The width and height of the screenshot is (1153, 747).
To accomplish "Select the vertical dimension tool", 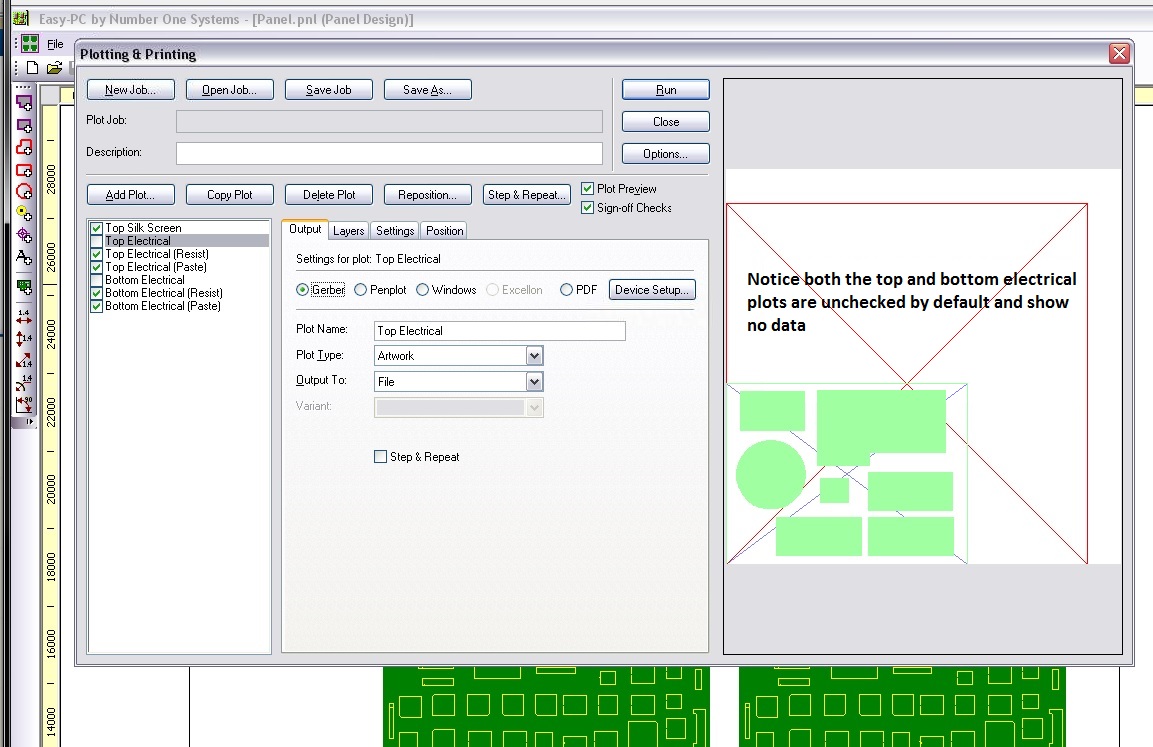I will point(24,339).
